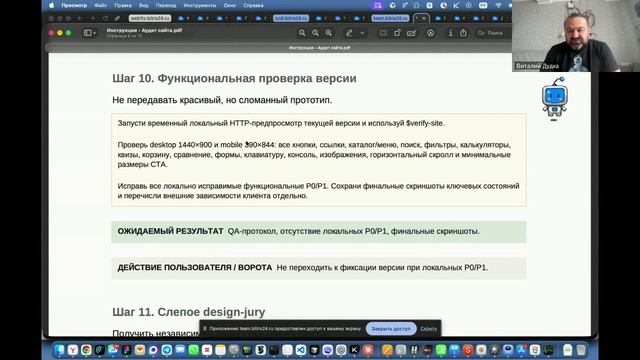Open the Файл menu
640x360 pixels.
(x=100, y=5)
